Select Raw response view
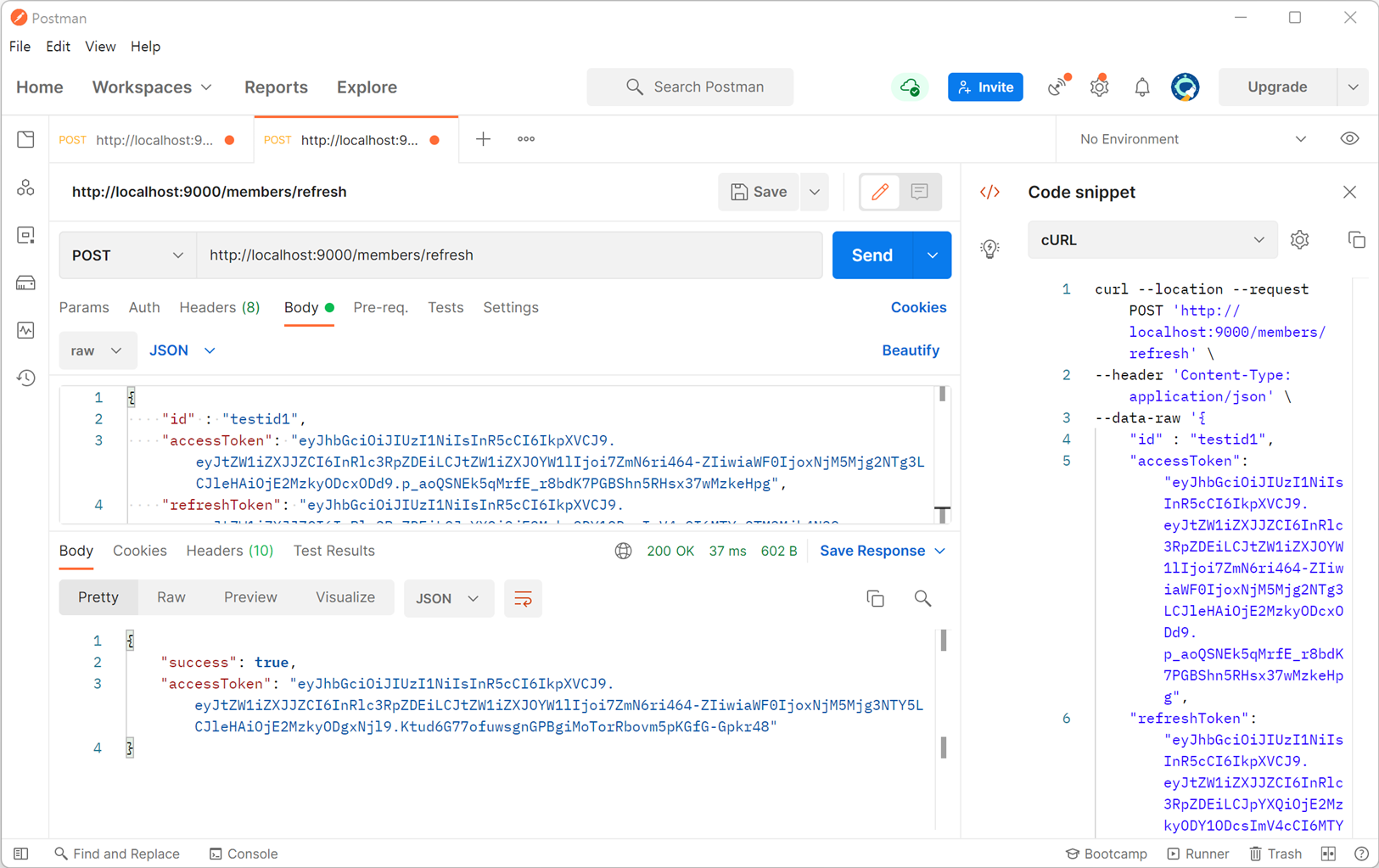The width and height of the screenshot is (1379, 868). point(171,597)
